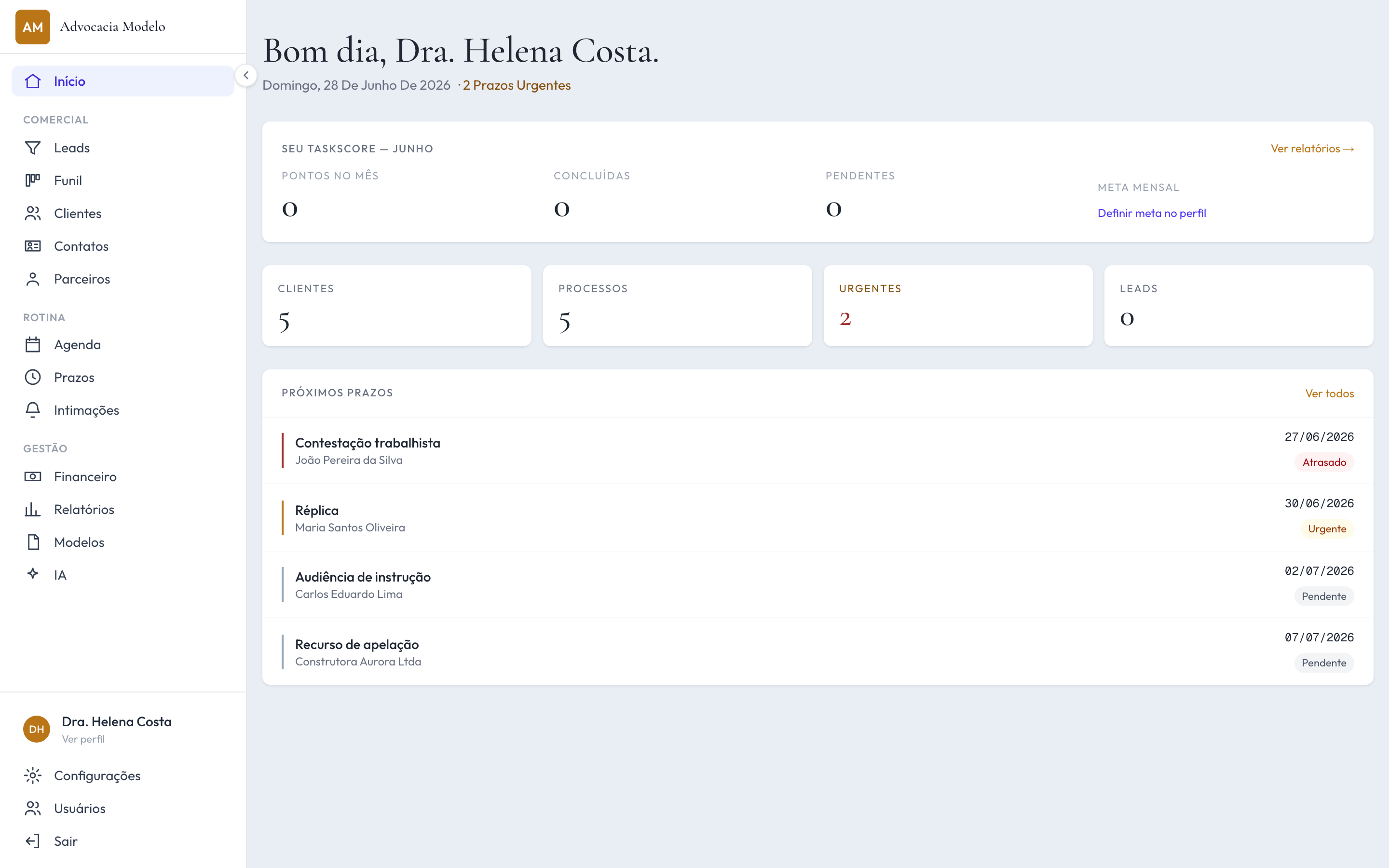Click client name João Pereira da Silva

click(349, 460)
